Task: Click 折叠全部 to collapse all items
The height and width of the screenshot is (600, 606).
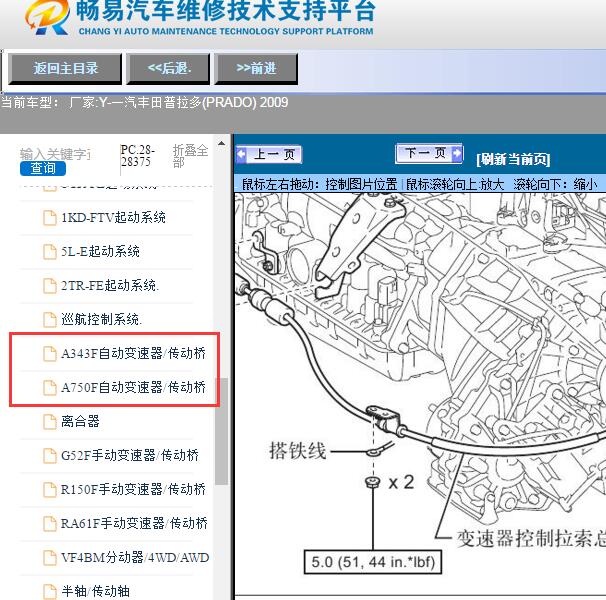Action: [x=190, y=156]
